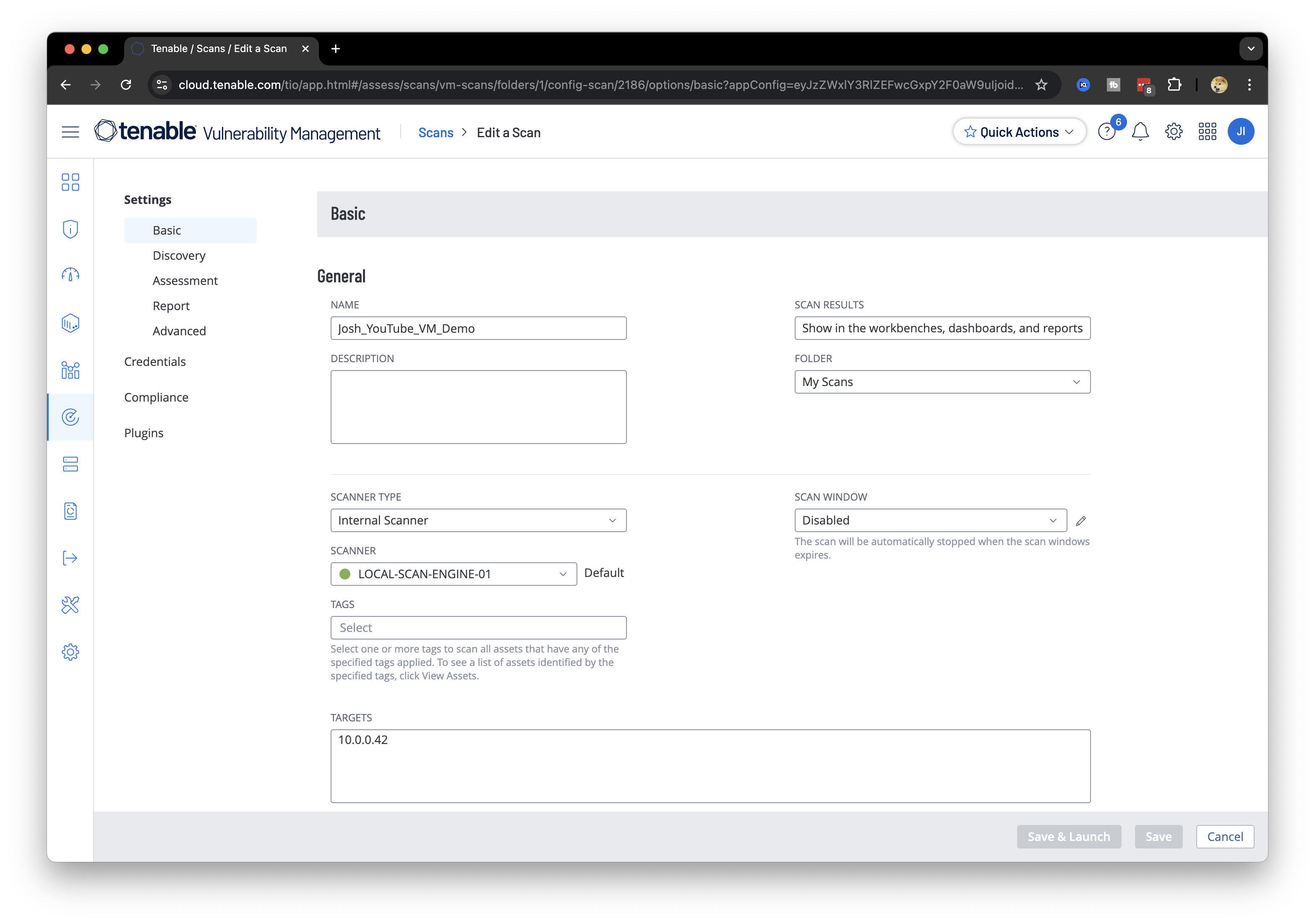Open the Scans radar icon in sidebar
This screenshot has height=924, width=1315.
pos(70,417)
